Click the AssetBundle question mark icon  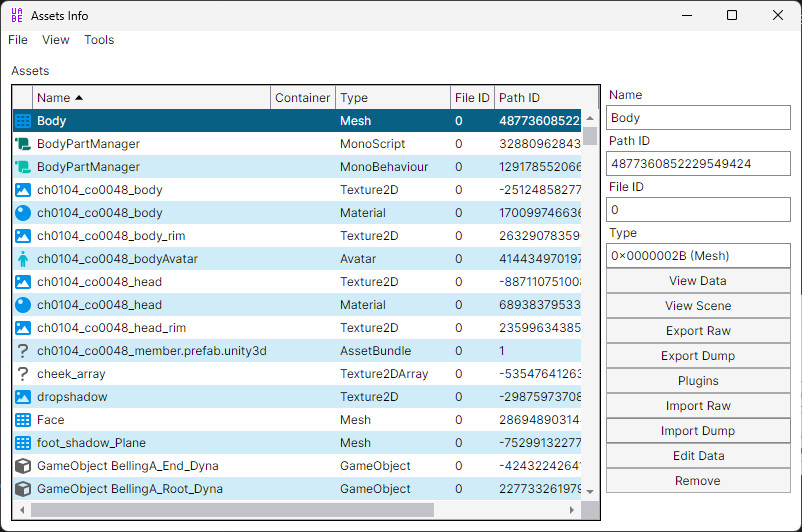[23, 351]
